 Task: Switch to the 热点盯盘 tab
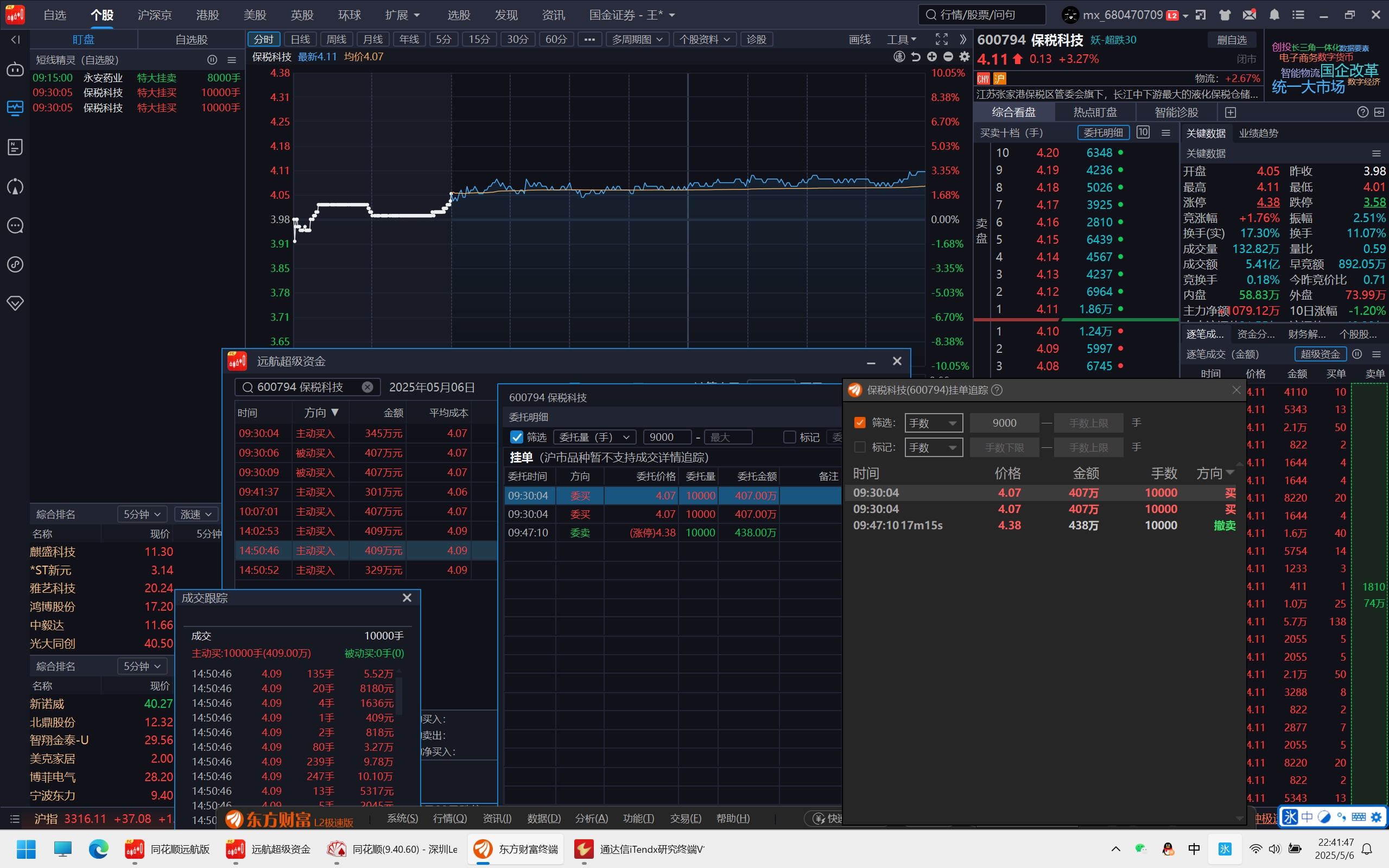pyautogui.click(x=1095, y=112)
